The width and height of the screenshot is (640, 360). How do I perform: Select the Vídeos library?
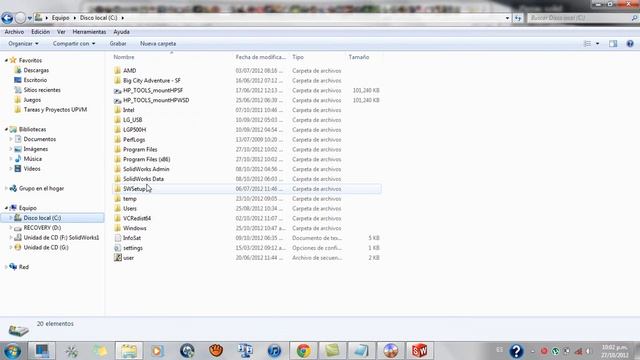pyautogui.click(x=31, y=169)
